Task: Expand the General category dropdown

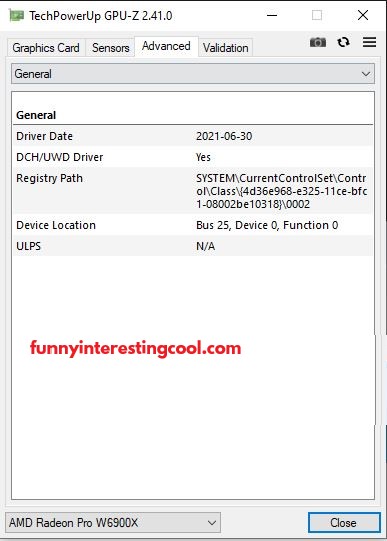Action: tap(193, 73)
